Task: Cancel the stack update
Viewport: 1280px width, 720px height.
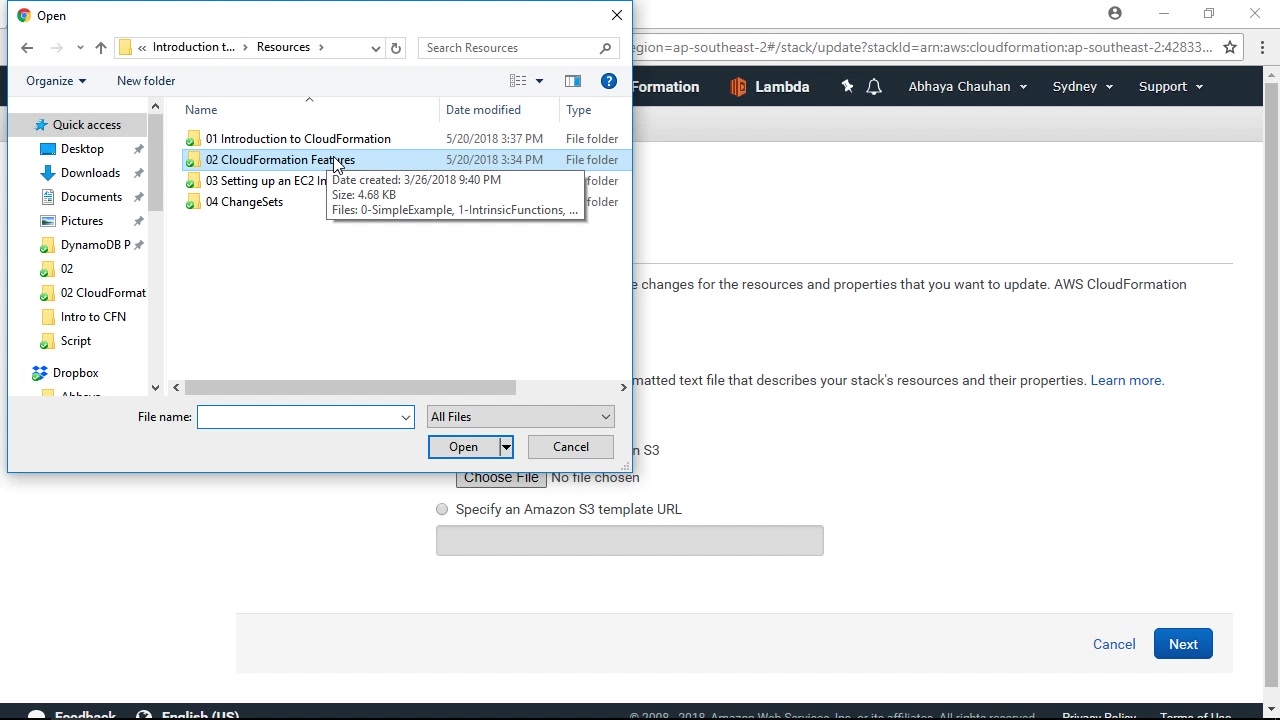Action: point(1114,644)
